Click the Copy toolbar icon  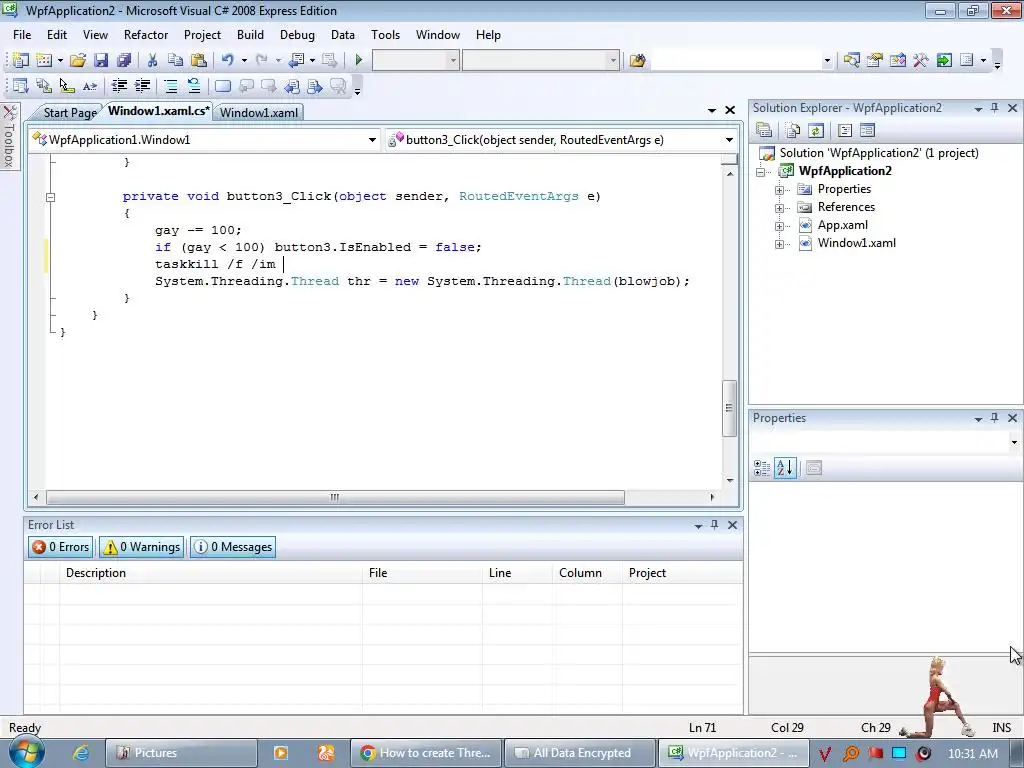pos(175,61)
